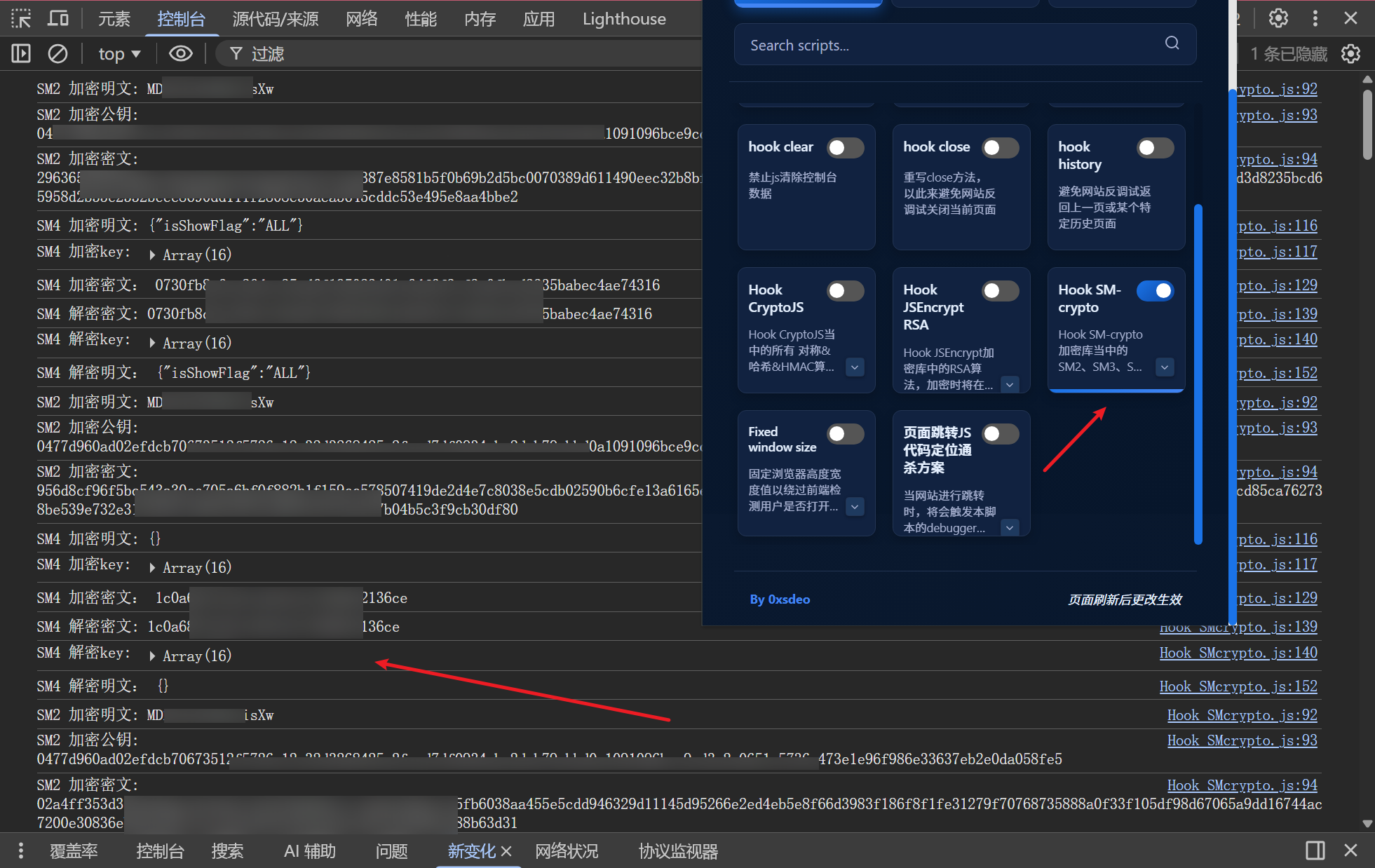
Task: Close the DevTools panel at top right
Action: pos(1350,18)
